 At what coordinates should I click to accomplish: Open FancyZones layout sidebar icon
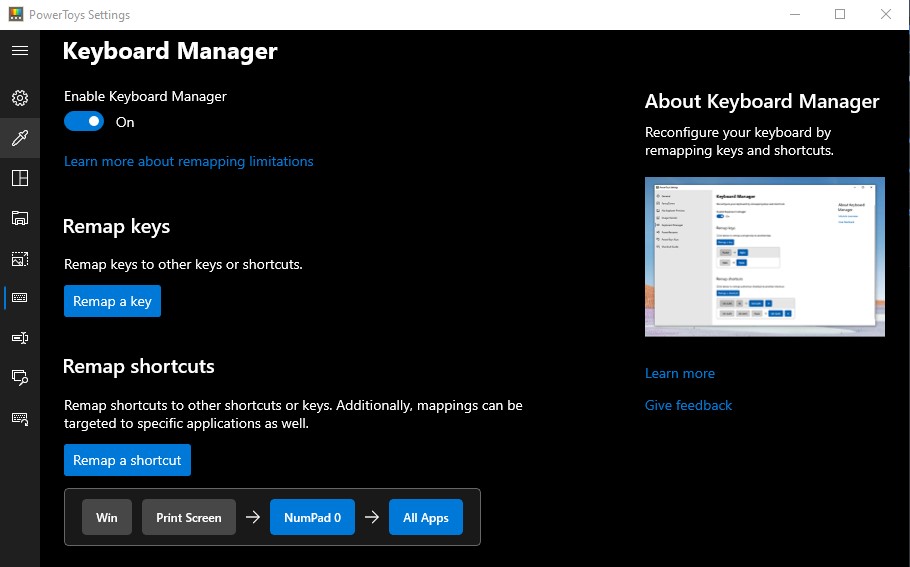coord(20,178)
